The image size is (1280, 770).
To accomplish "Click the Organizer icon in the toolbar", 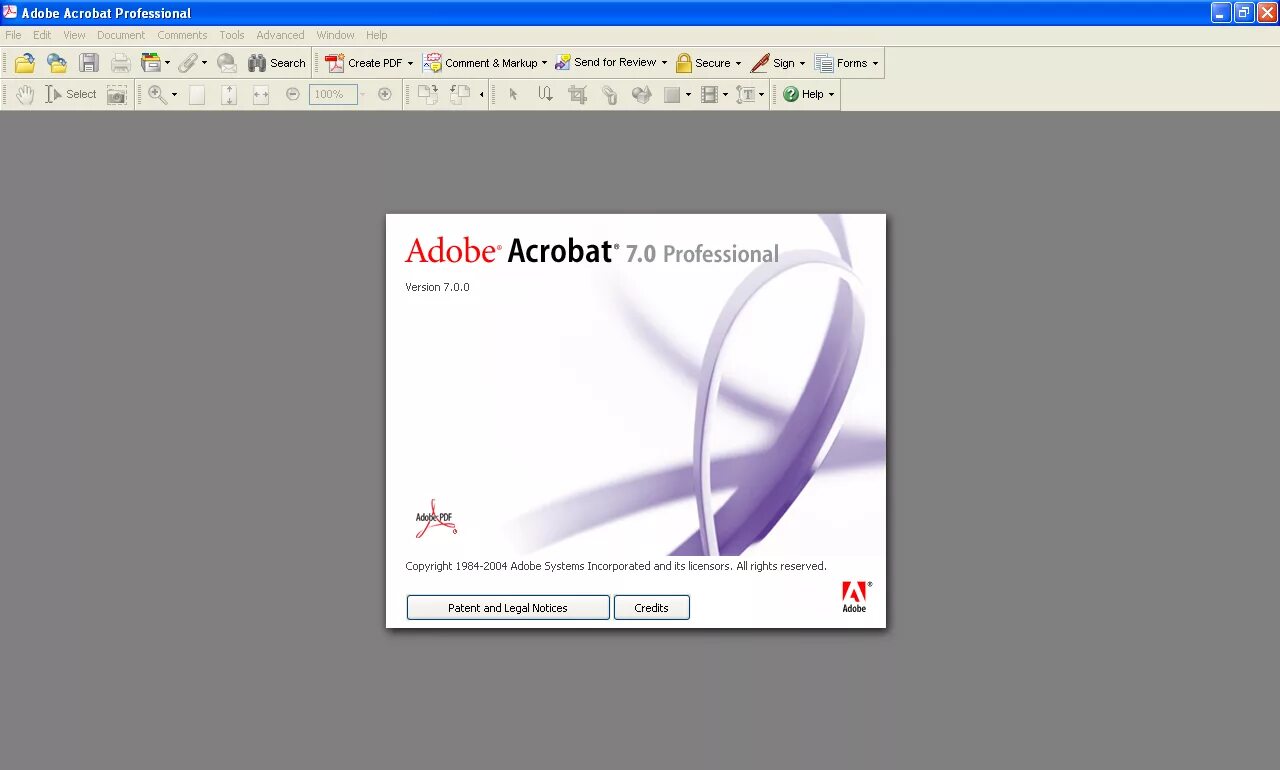I will (150, 63).
